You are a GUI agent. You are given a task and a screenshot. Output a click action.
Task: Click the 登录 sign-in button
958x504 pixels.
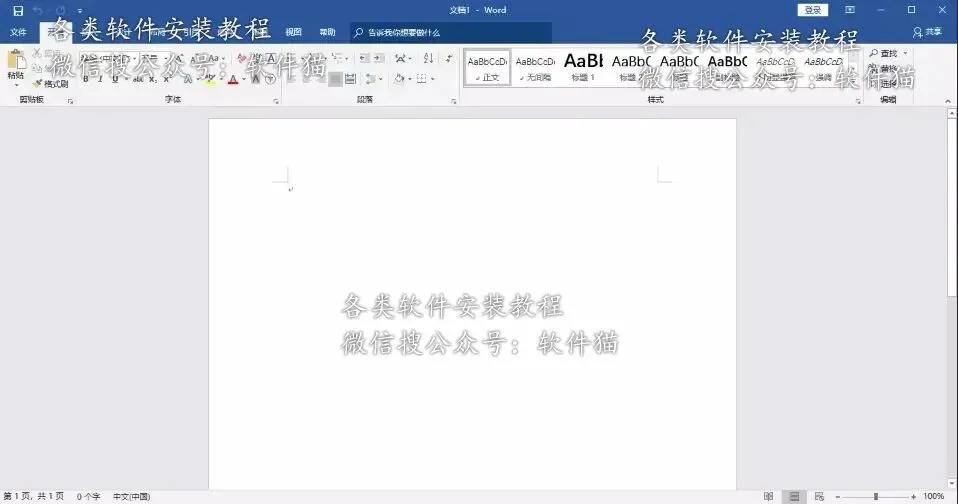click(x=813, y=10)
